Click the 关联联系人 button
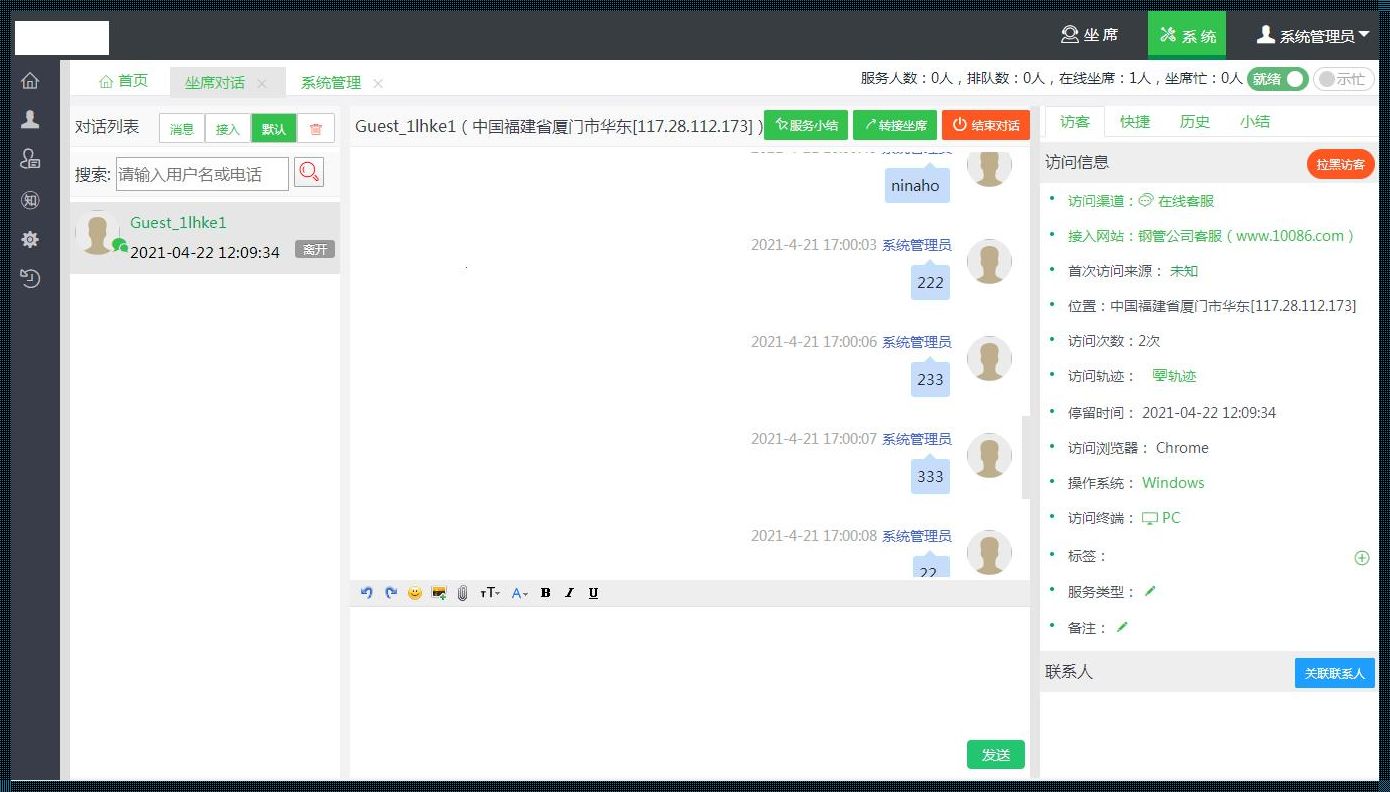Viewport: 1390px width, 792px height. click(1335, 673)
